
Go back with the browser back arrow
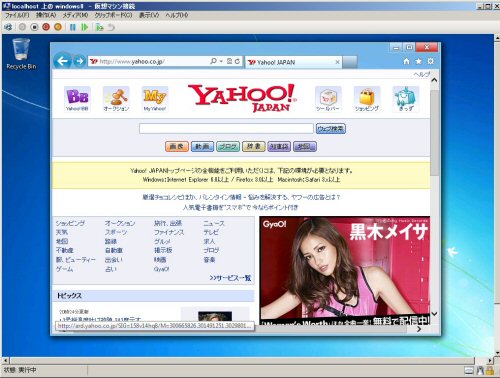point(62,61)
